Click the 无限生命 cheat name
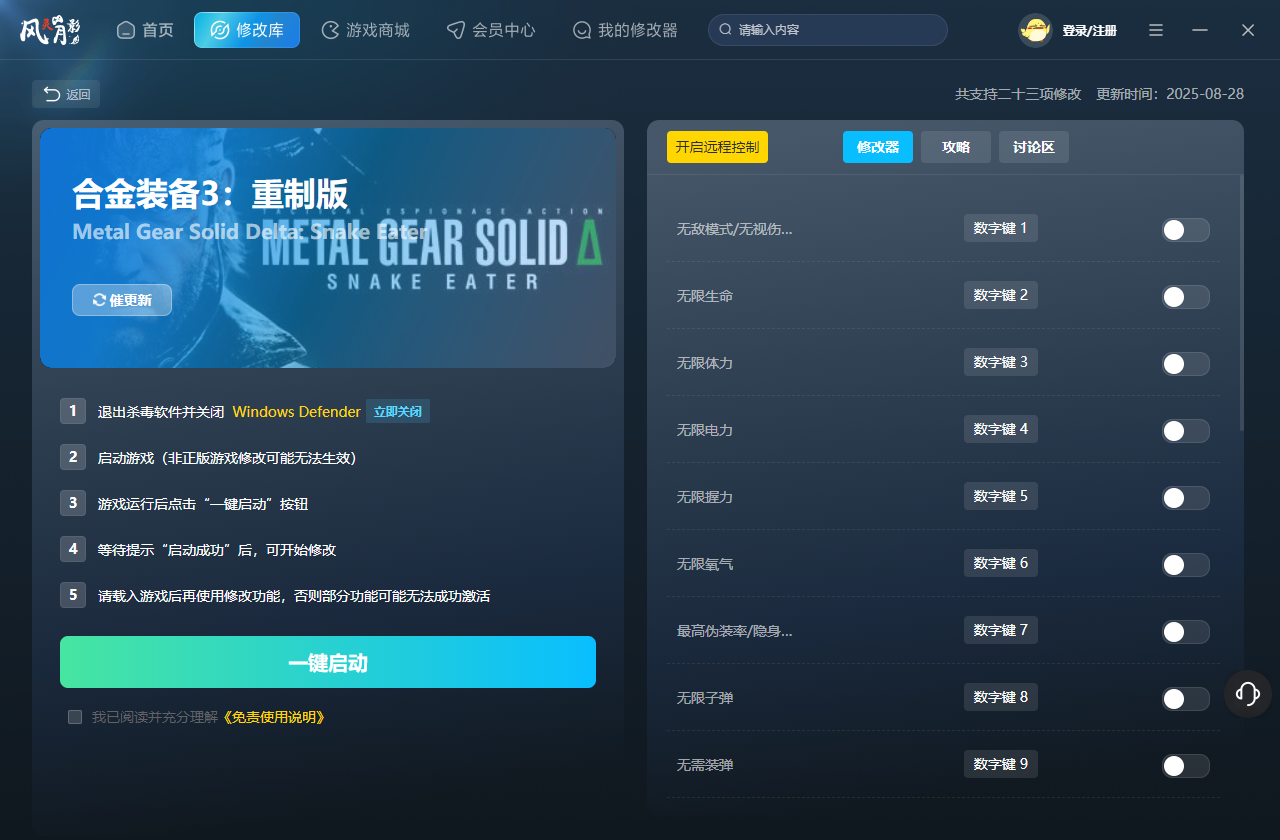The height and width of the screenshot is (840, 1280). pyautogui.click(x=705, y=297)
